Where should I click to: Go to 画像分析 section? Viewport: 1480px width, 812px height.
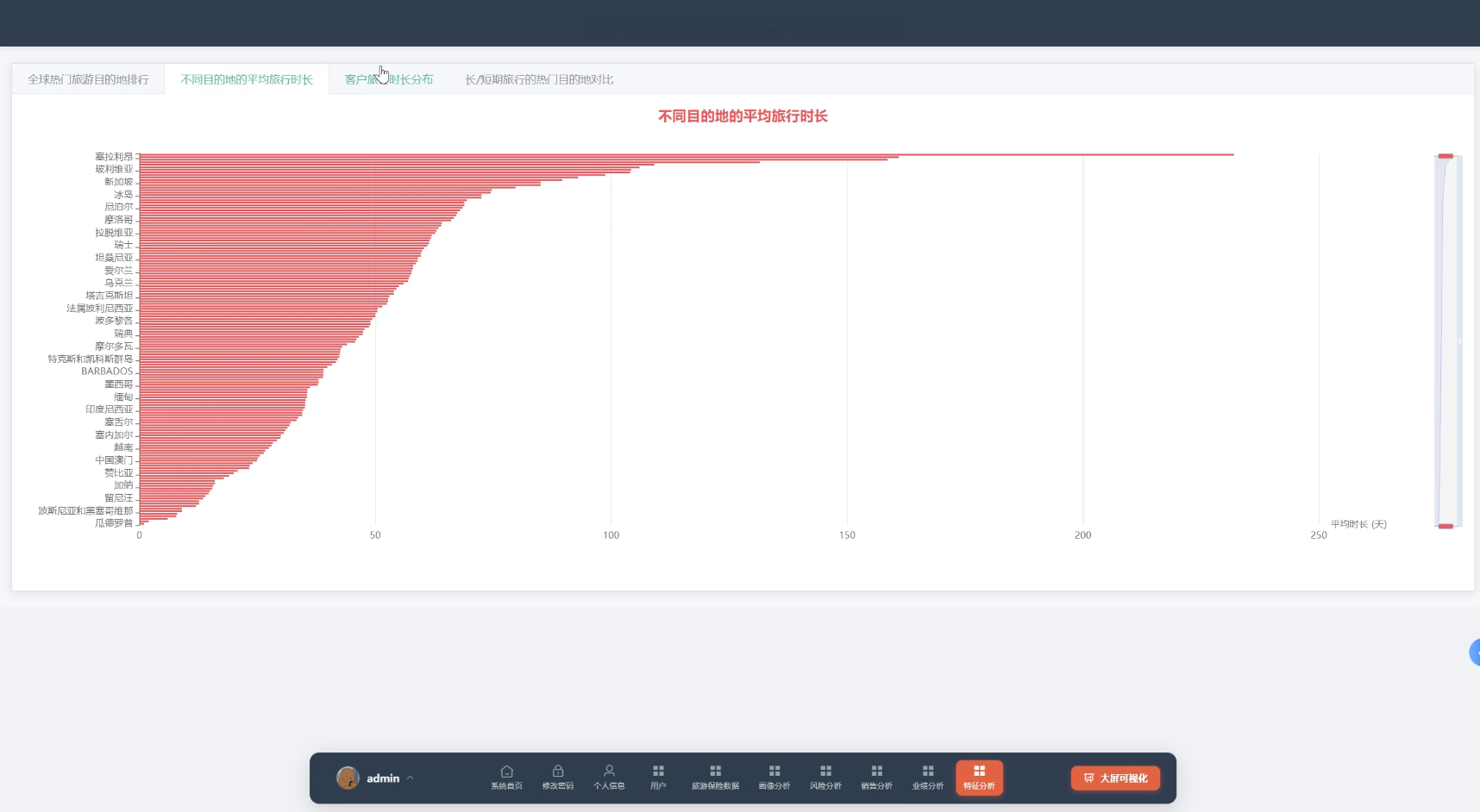(x=774, y=777)
